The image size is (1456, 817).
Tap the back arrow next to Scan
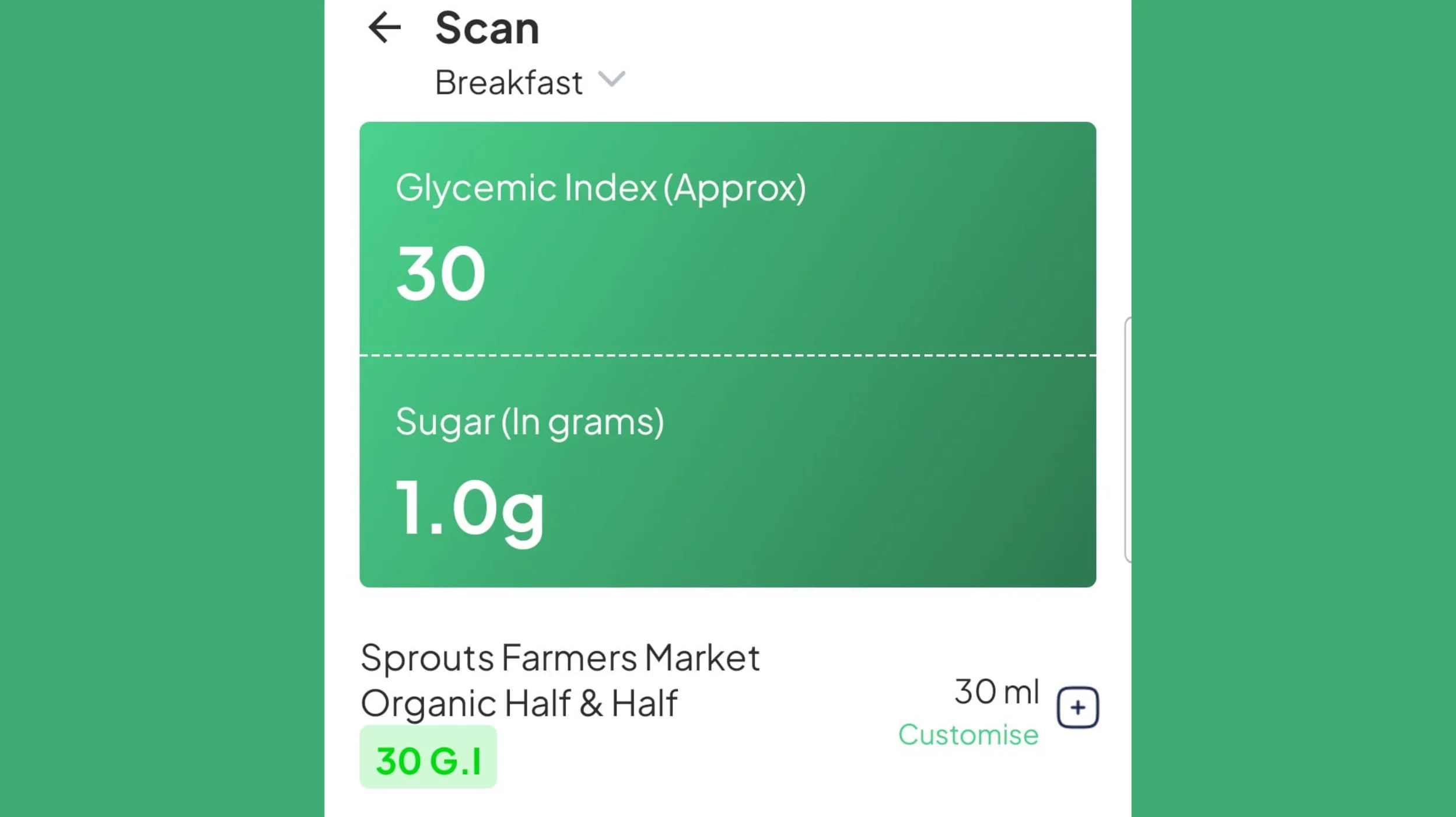coord(384,27)
